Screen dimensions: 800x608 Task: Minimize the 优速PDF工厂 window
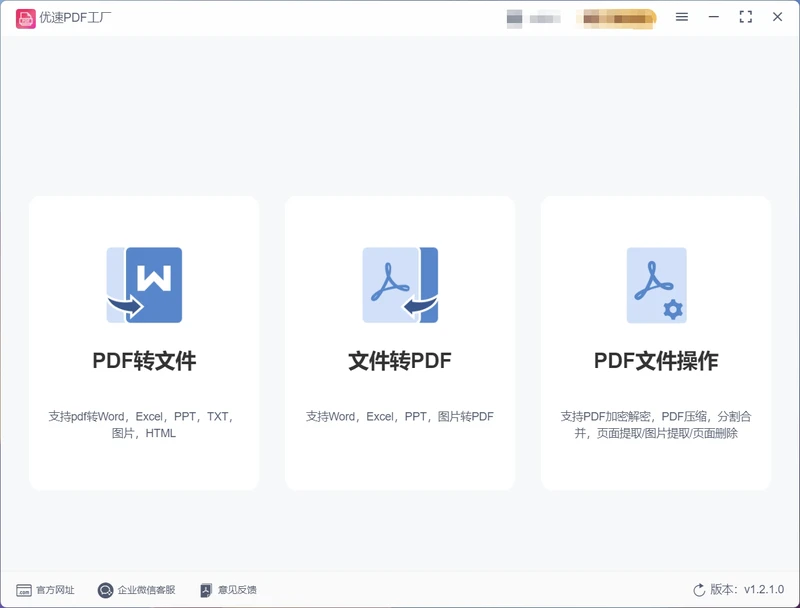(714, 17)
